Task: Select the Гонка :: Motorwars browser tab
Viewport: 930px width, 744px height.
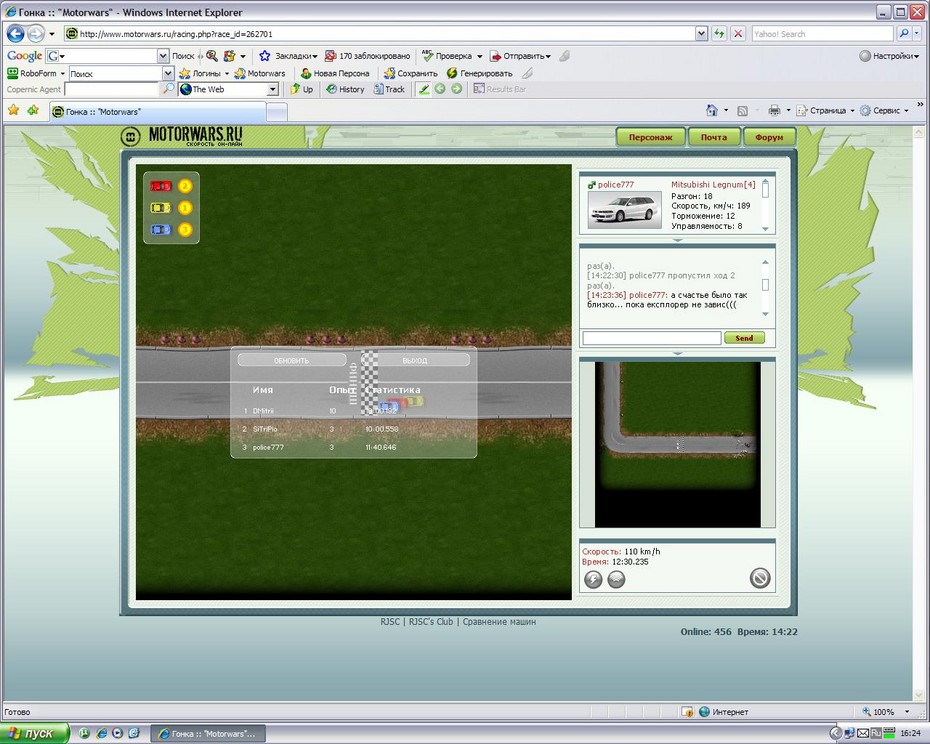Action: click(157, 112)
